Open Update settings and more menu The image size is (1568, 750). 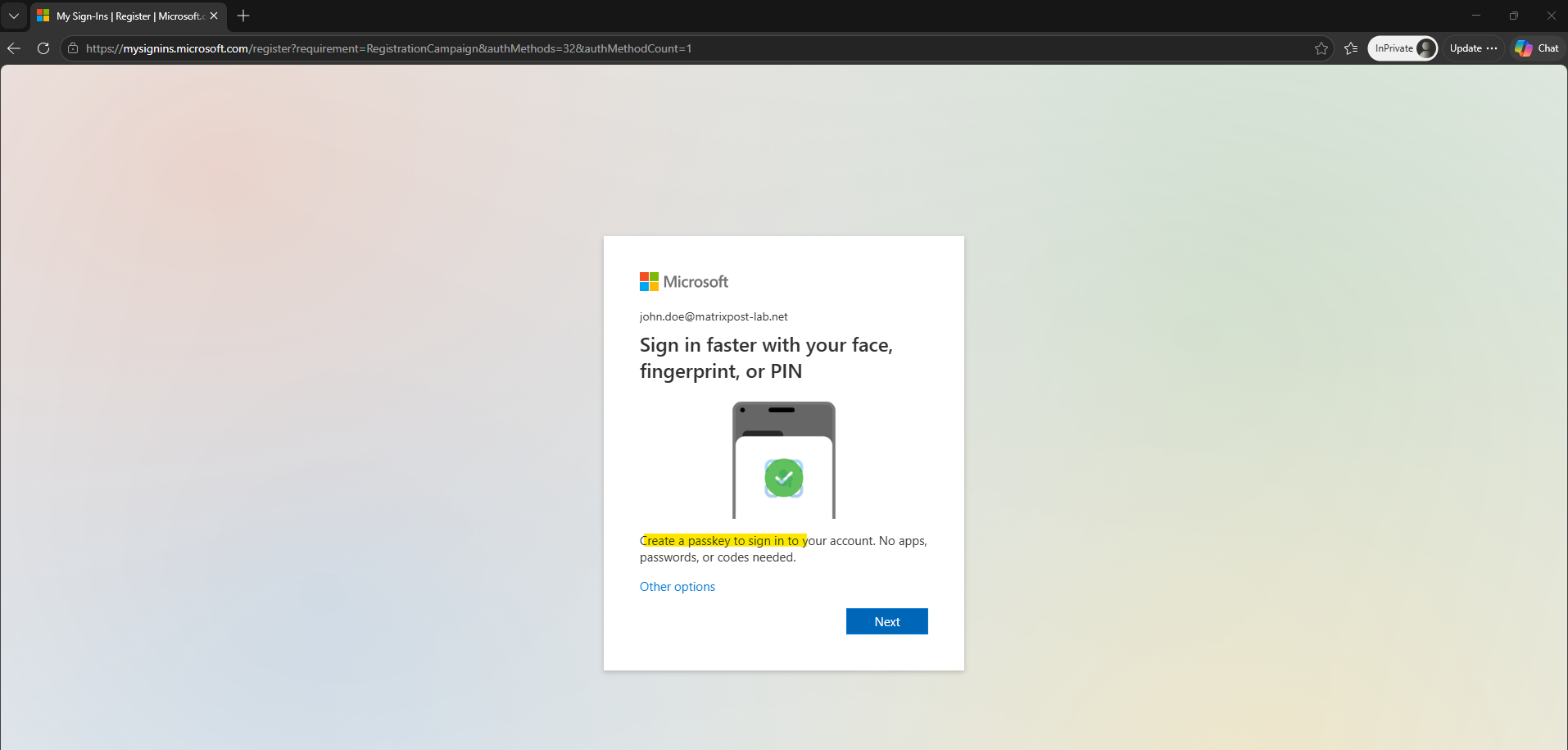(1474, 48)
